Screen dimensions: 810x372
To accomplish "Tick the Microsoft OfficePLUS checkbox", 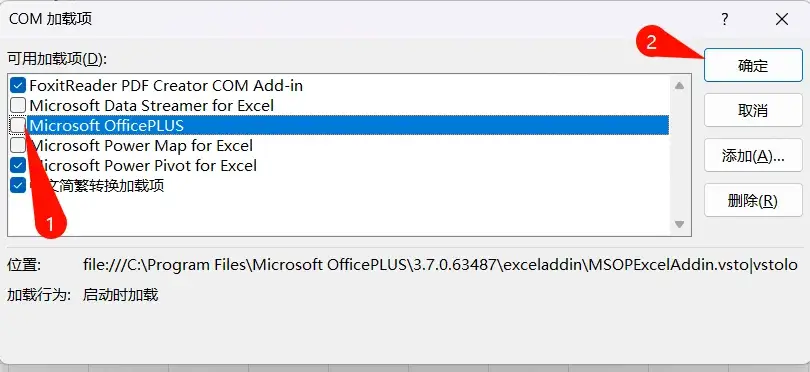I will 18,125.
